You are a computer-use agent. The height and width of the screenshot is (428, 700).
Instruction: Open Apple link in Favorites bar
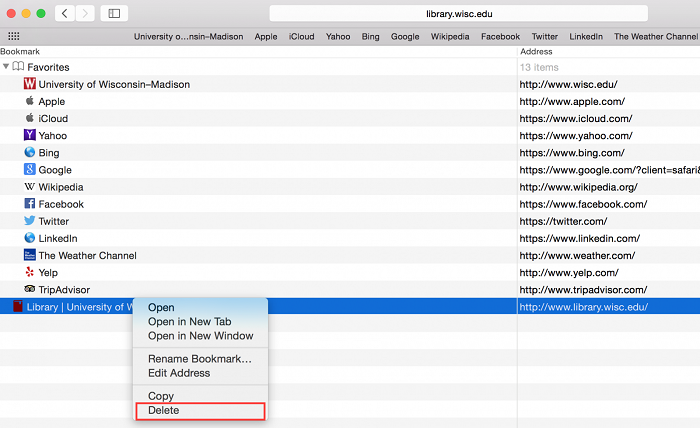266,37
